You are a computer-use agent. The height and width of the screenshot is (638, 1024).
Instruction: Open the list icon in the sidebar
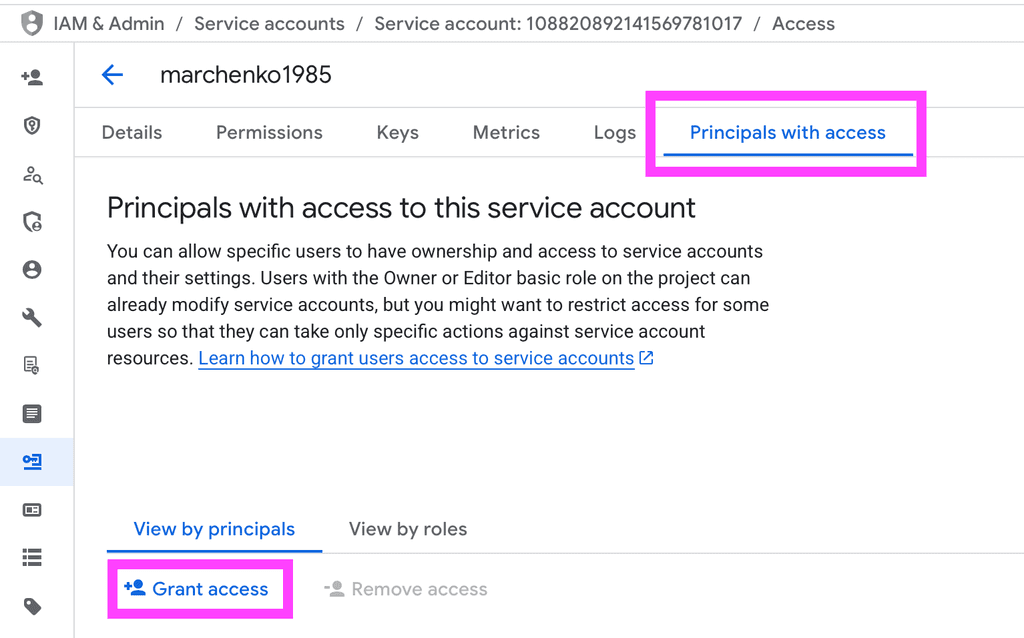click(x=32, y=557)
